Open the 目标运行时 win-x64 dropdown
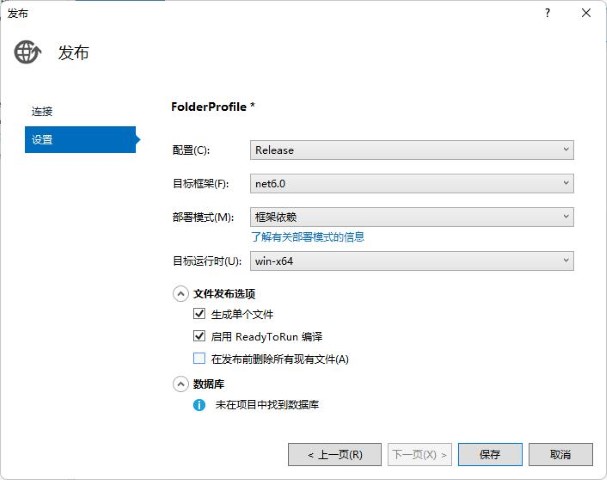 [412, 261]
